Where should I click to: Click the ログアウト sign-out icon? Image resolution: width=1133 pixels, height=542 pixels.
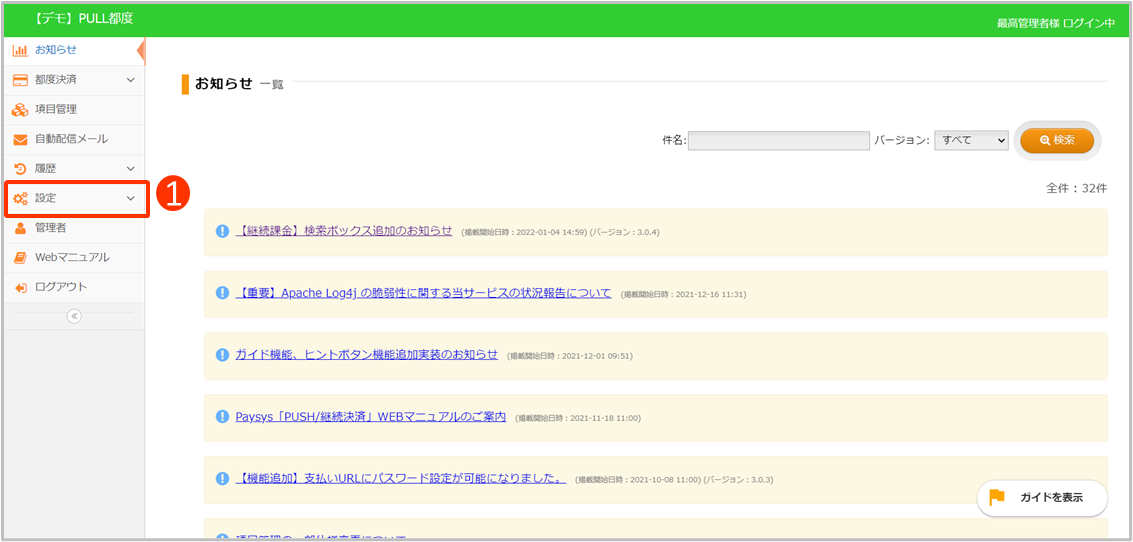coord(20,288)
